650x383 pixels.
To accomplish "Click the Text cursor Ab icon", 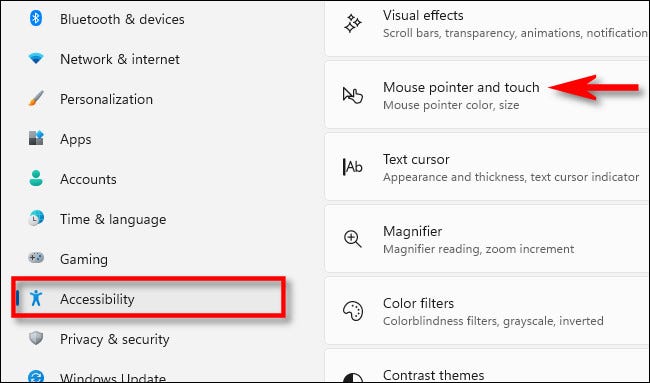I will 353,167.
